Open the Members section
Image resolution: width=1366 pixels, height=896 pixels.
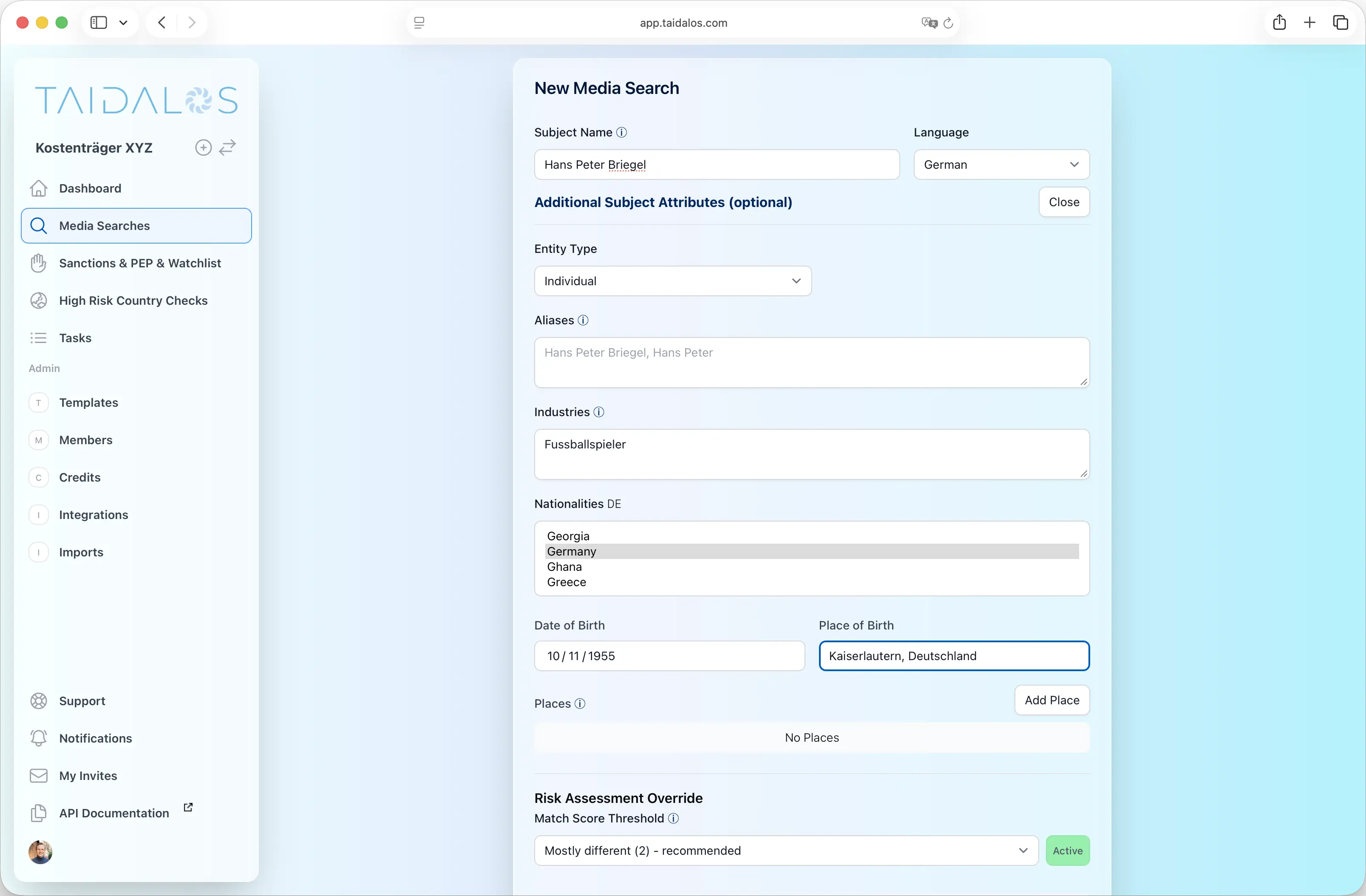[x=85, y=439]
